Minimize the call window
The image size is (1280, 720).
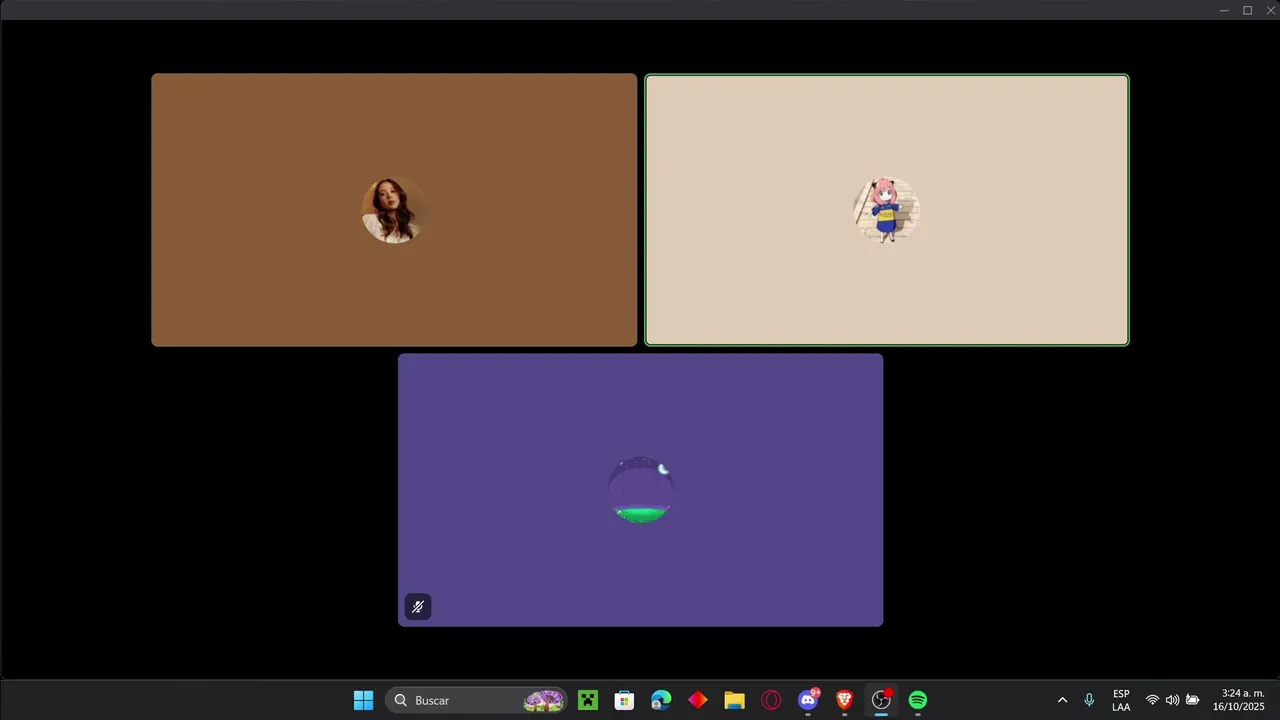pyautogui.click(x=1224, y=10)
